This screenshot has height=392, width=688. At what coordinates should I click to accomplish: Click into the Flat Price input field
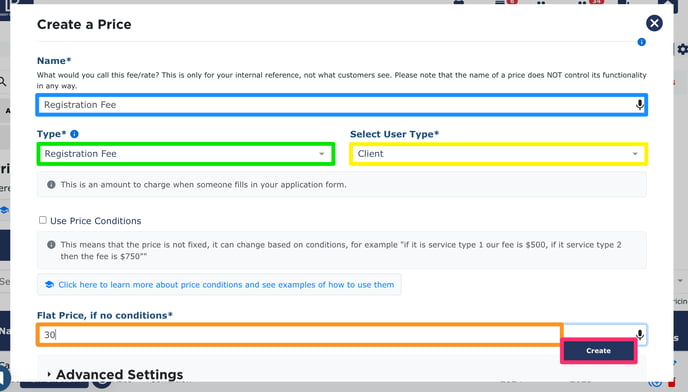click(300, 334)
